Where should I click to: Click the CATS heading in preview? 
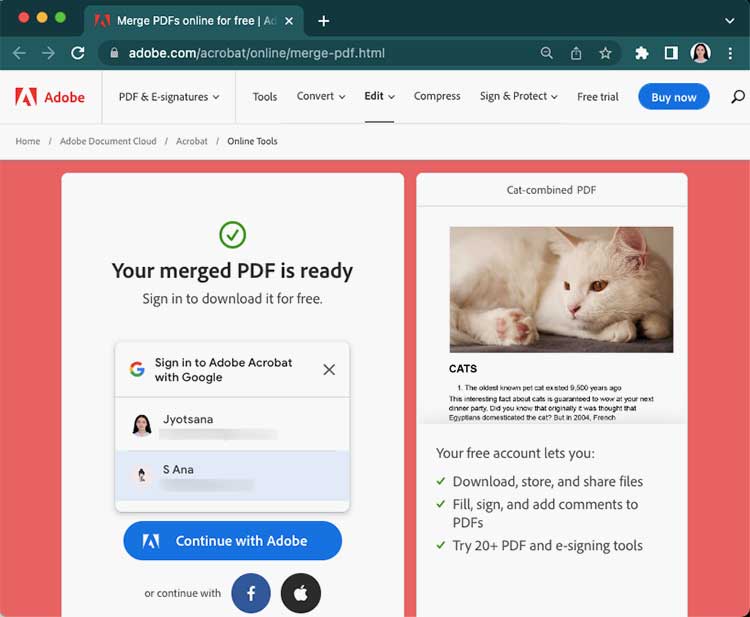[x=463, y=369]
